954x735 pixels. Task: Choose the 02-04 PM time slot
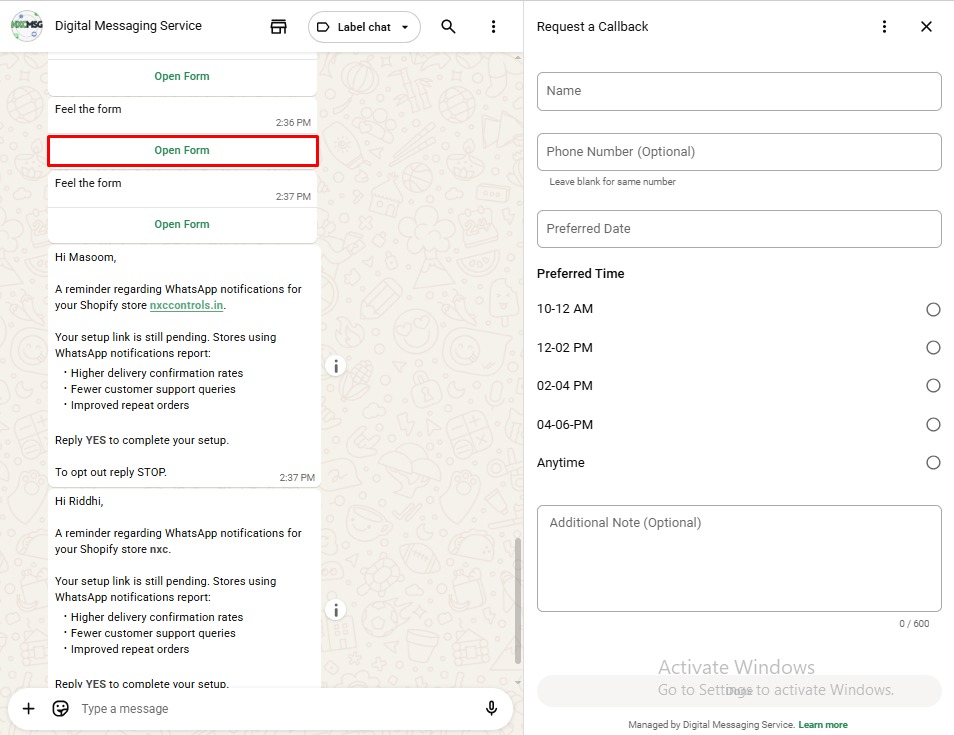[x=933, y=385]
